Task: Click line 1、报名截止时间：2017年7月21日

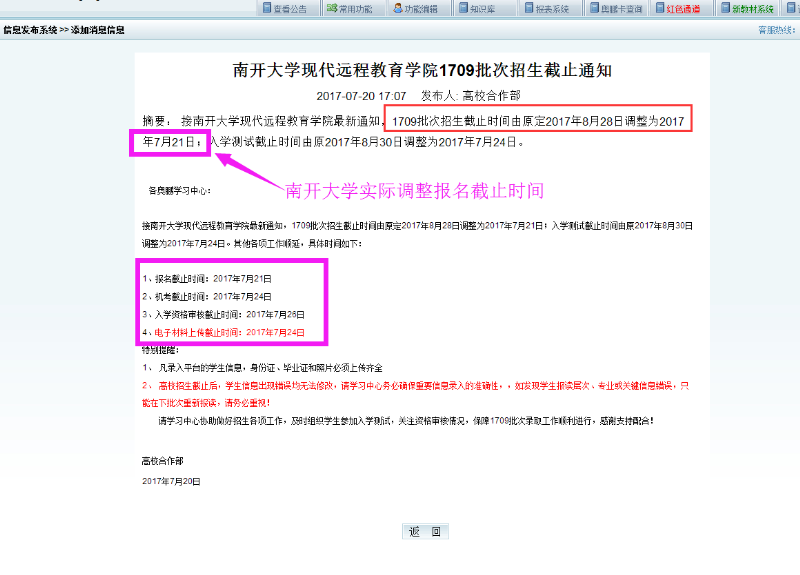Action: pyautogui.click(x=207, y=279)
